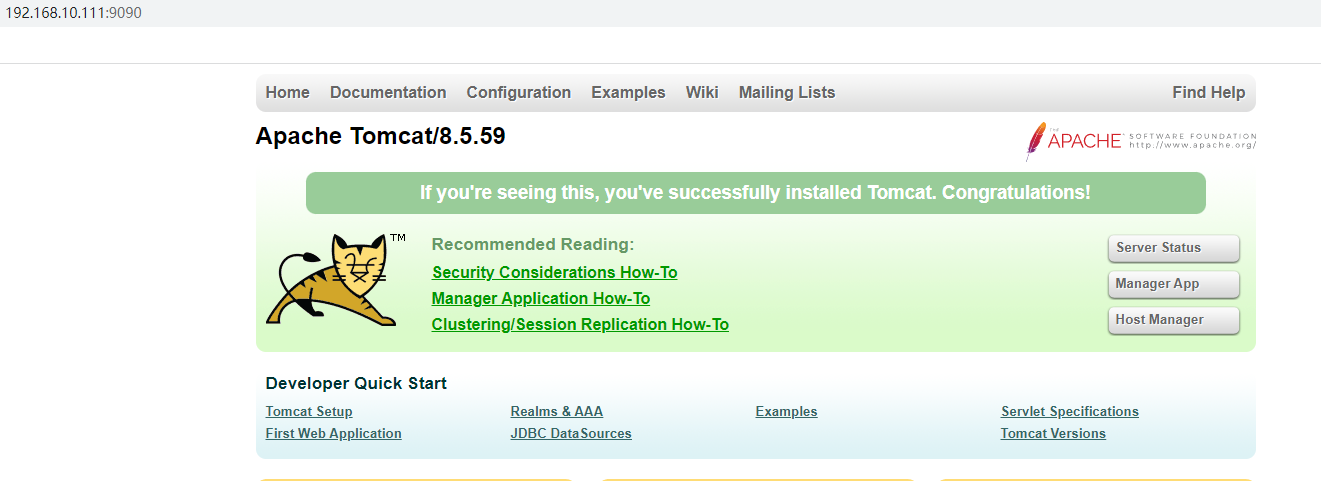Open Mailing Lists in the navigation bar
Viewport: 1321px width, 481px height.
tap(787, 92)
